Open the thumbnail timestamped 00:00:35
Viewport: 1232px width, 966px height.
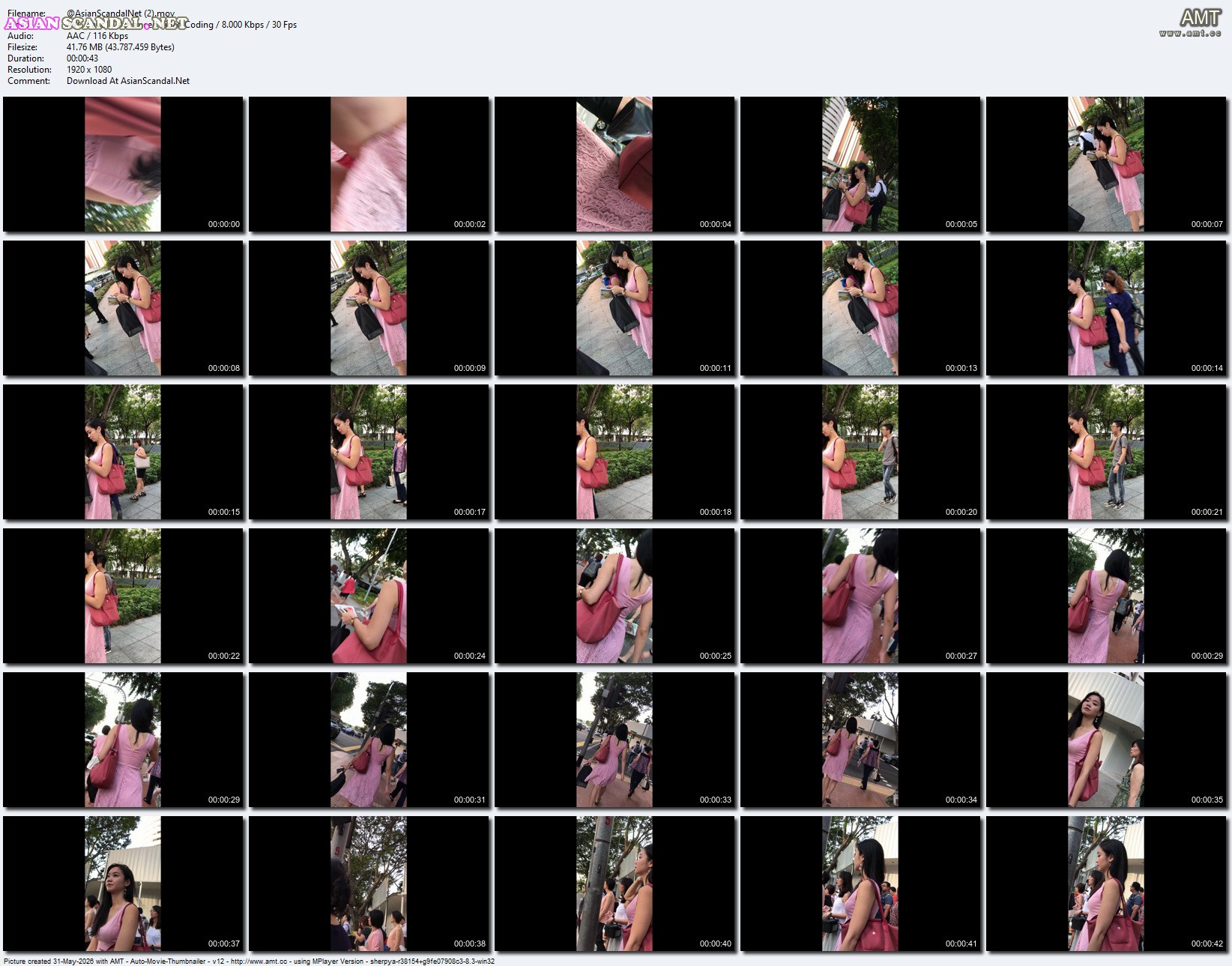[x=1106, y=740]
